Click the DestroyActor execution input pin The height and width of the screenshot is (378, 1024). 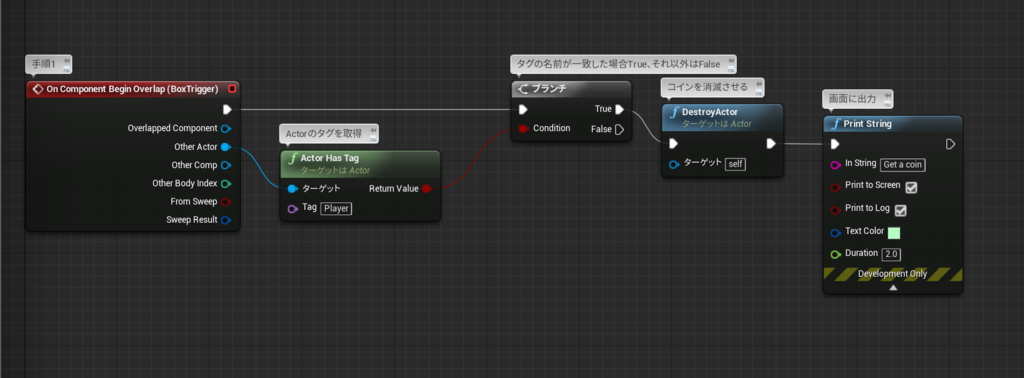click(x=673, y=144)
